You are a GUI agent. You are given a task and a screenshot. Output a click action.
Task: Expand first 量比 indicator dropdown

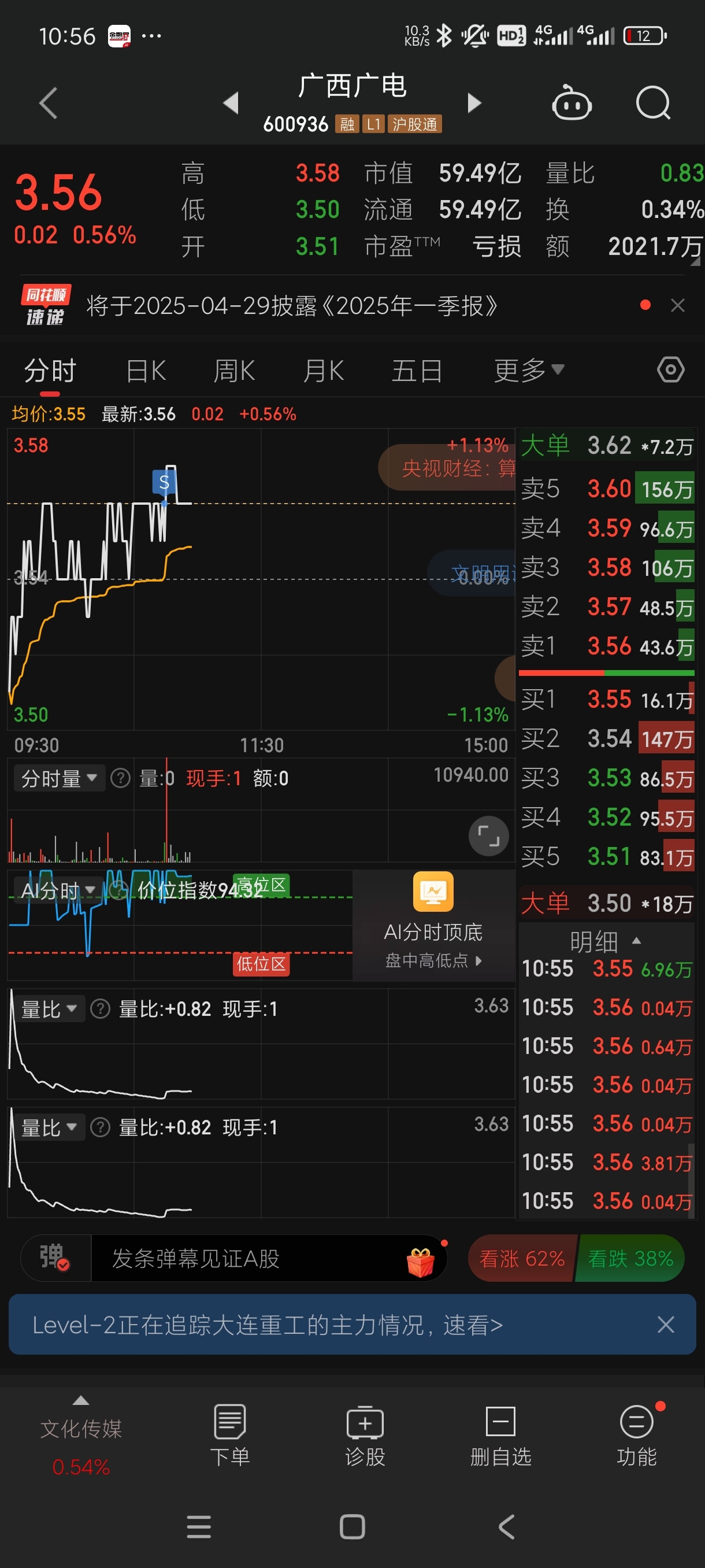pyautogui.click(x=49, y=1009)
